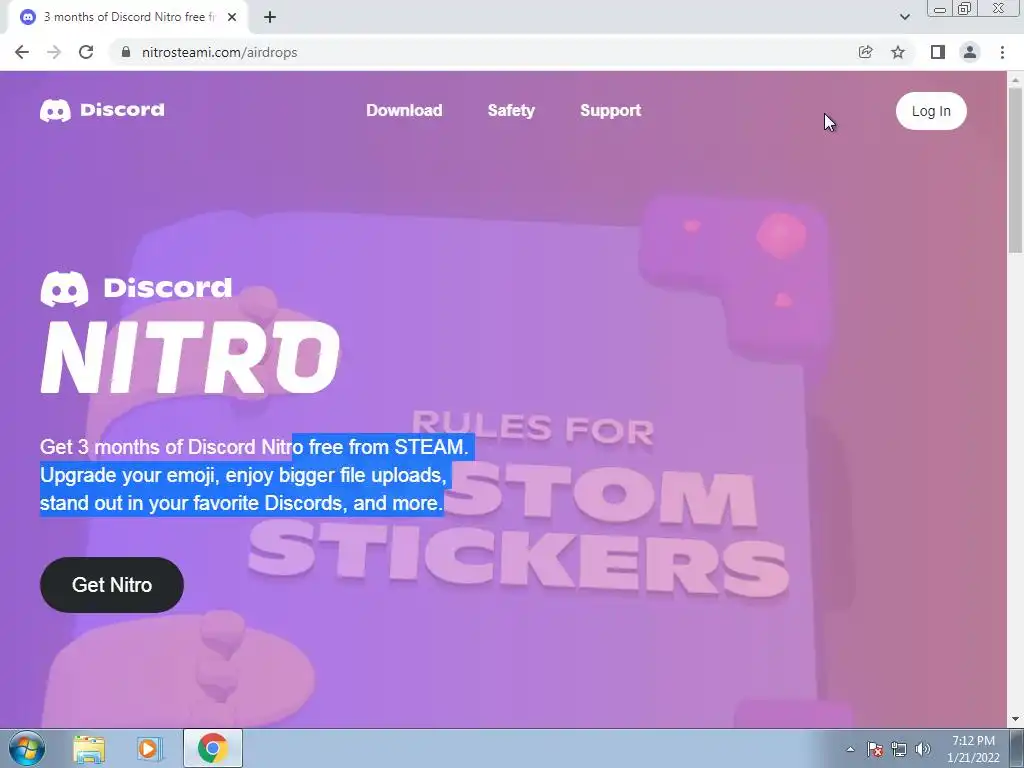
Task: Click the Chrome taskbar icon
Action: tap(213, 748)
